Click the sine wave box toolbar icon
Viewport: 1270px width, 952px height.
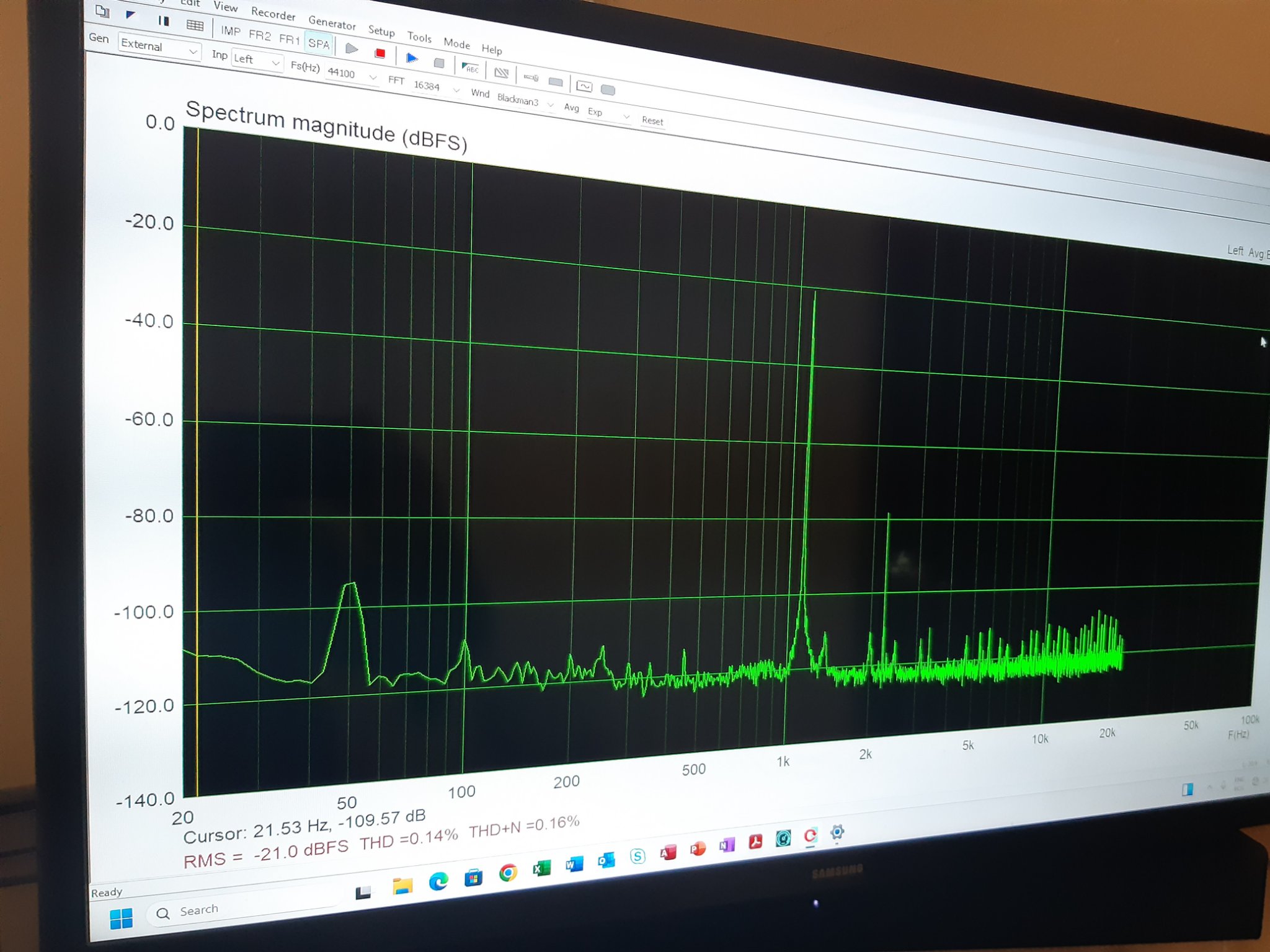tap(584, 86)
